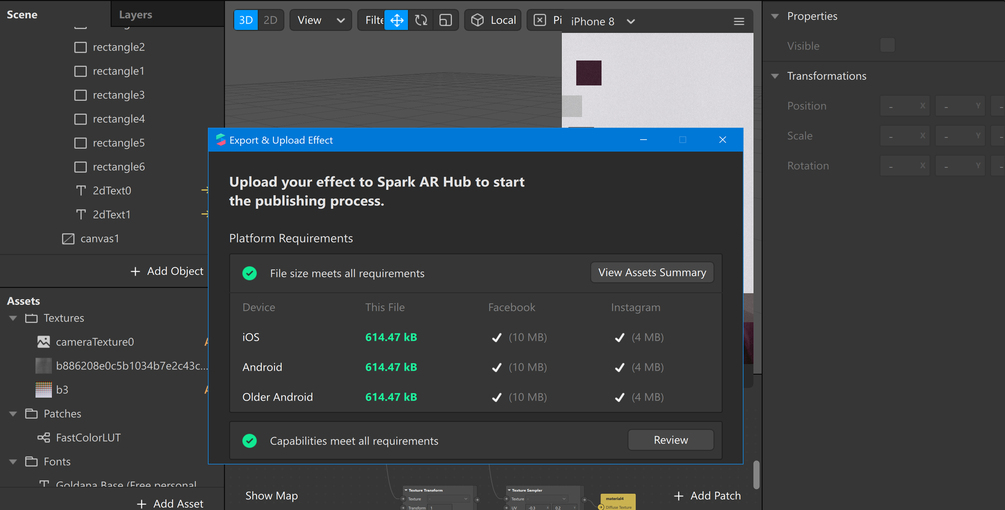Select cameraTexture0 asset icon
Image resolution: width=1005 pixels, height=510 pixels.
click(44, 341)
